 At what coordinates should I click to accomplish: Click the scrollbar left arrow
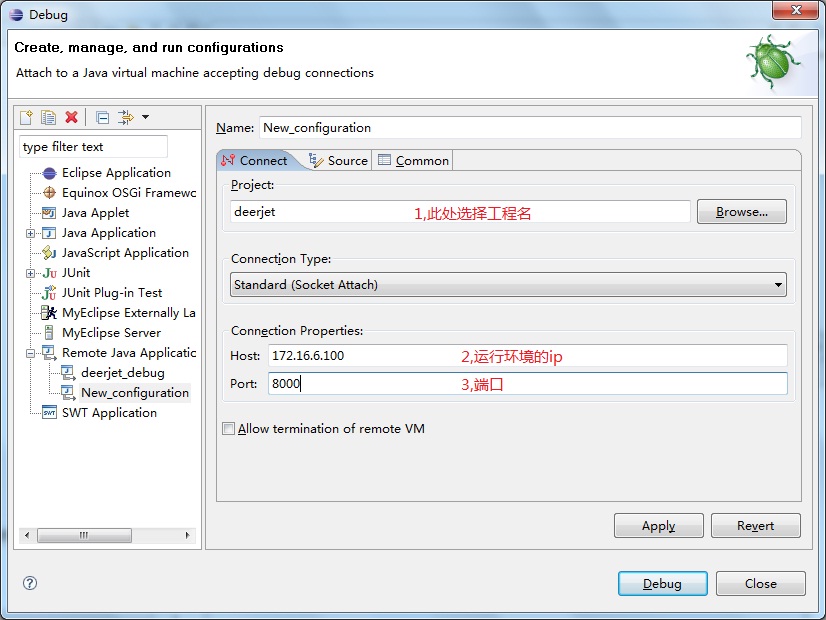(x=27, y=536)
